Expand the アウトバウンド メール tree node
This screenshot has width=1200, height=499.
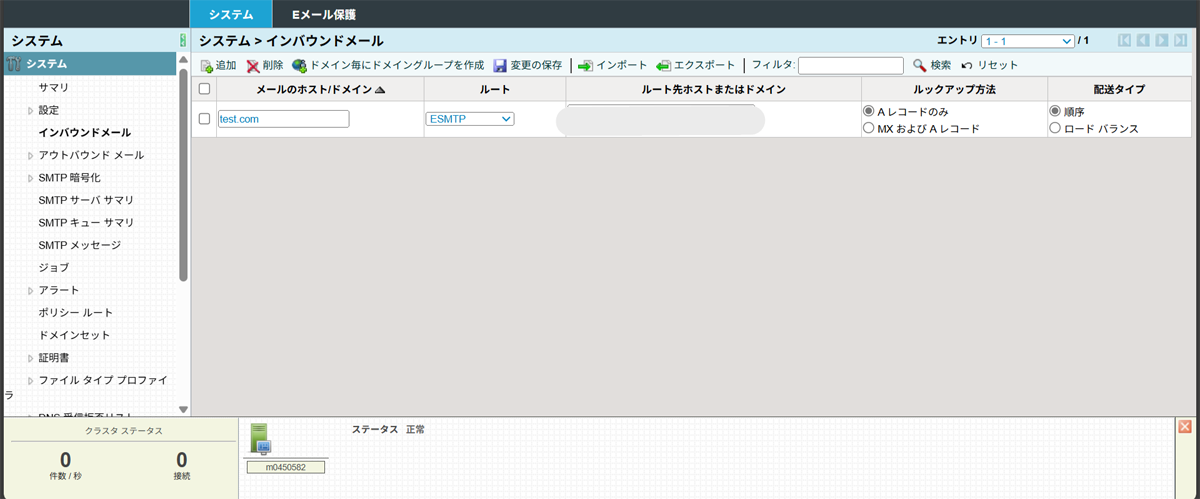[x=31, y=155]
